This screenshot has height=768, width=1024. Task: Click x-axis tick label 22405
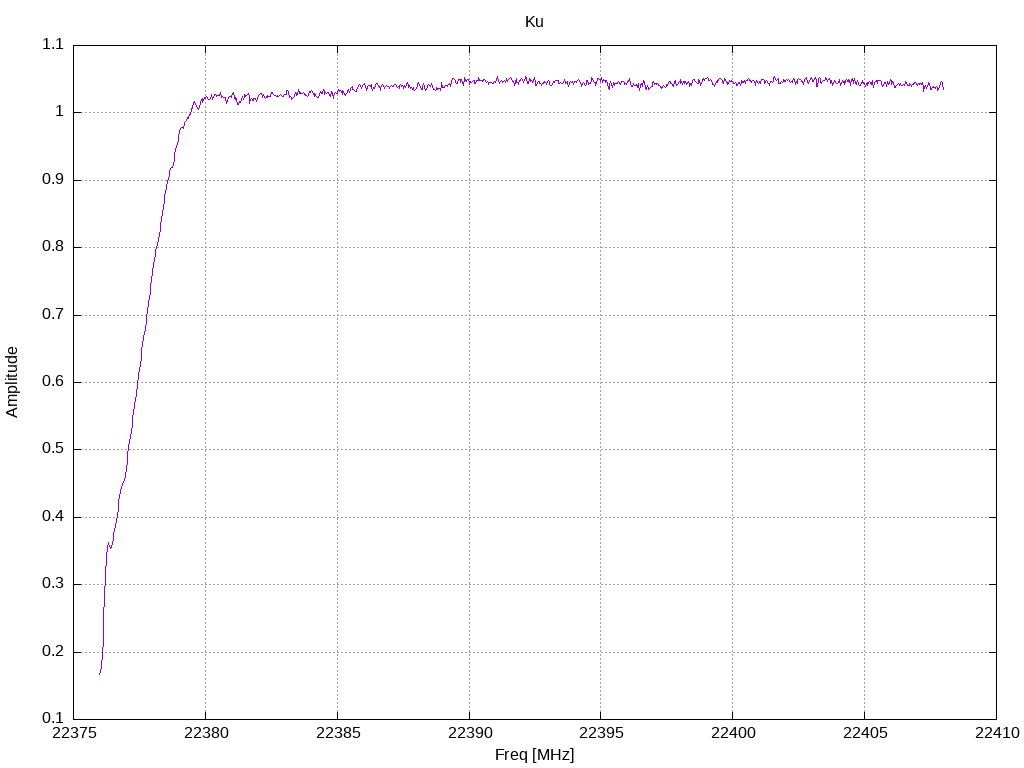pos(865,733)
